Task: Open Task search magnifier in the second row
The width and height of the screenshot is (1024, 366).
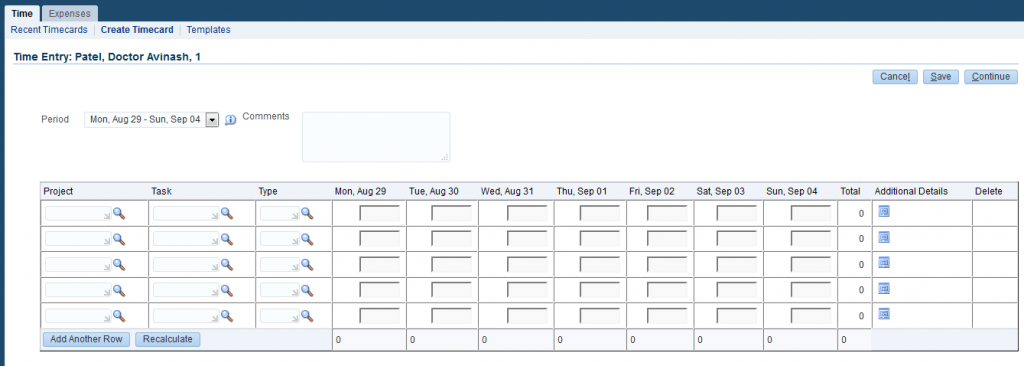Action: (x=227, y=239)
